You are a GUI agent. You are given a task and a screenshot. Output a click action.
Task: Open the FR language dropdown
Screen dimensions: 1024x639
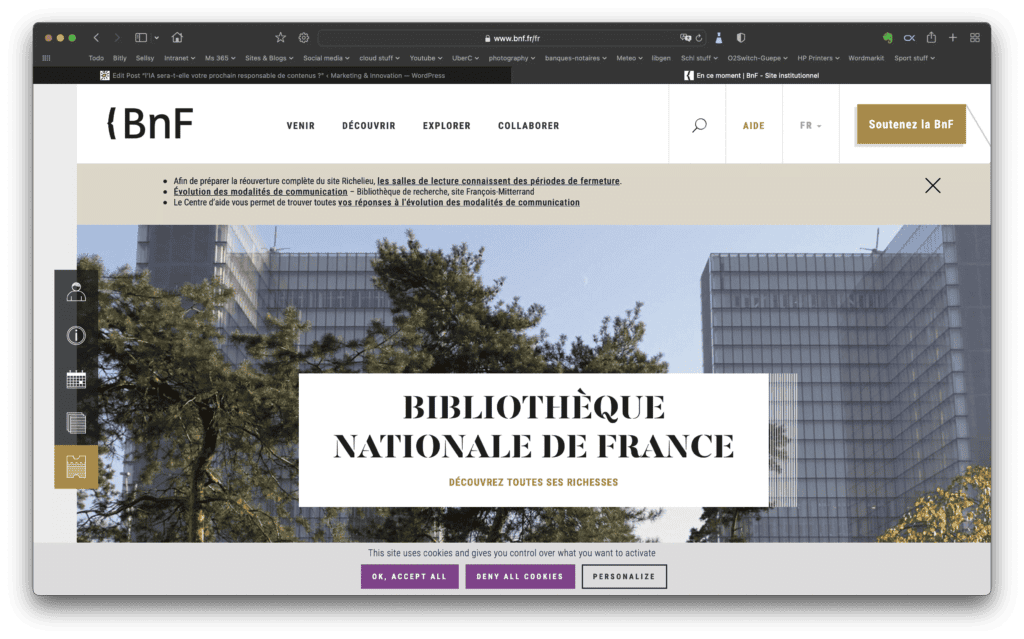point(810,125)
